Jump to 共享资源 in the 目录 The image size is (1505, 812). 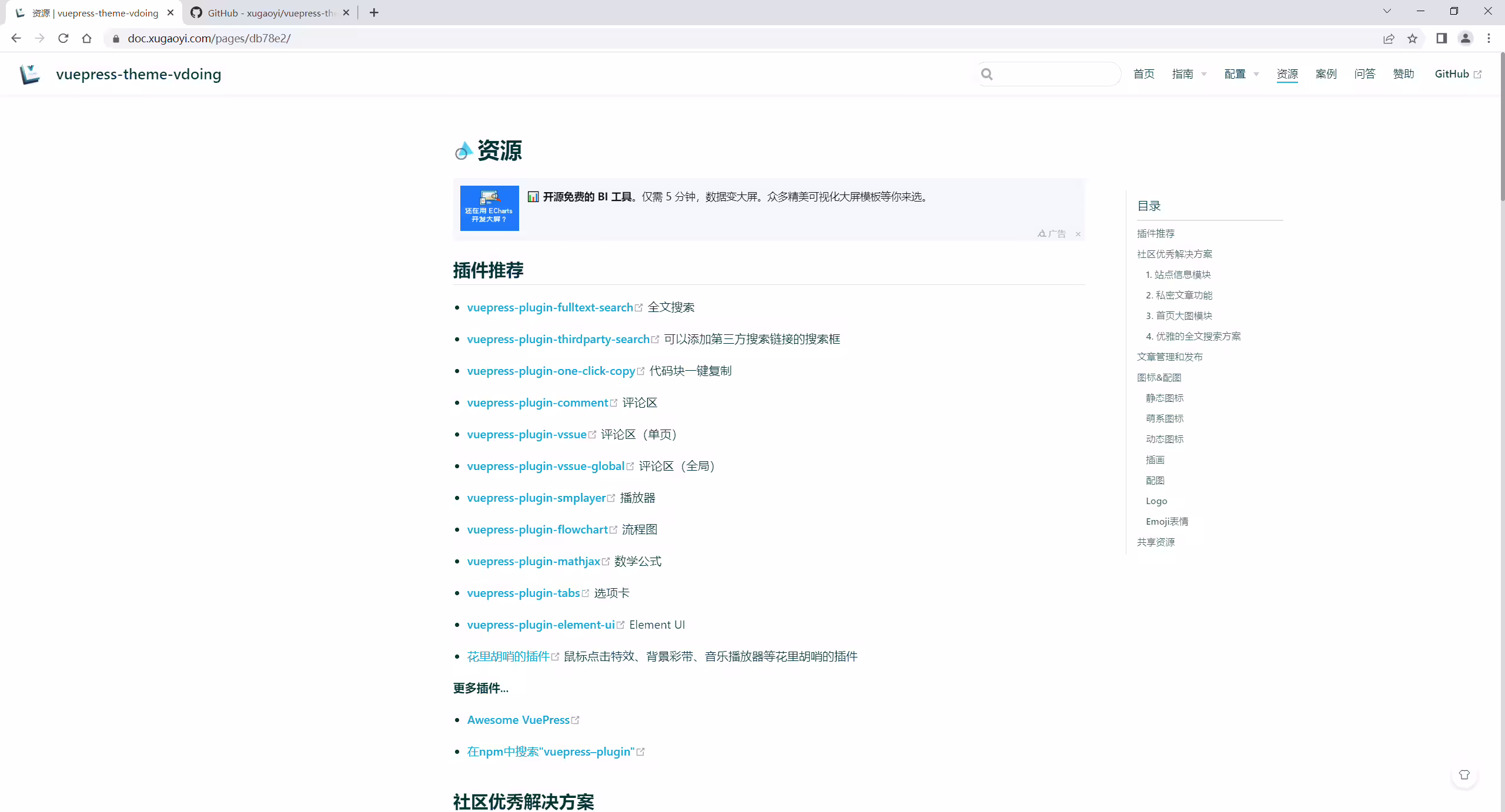point(1156,542)
